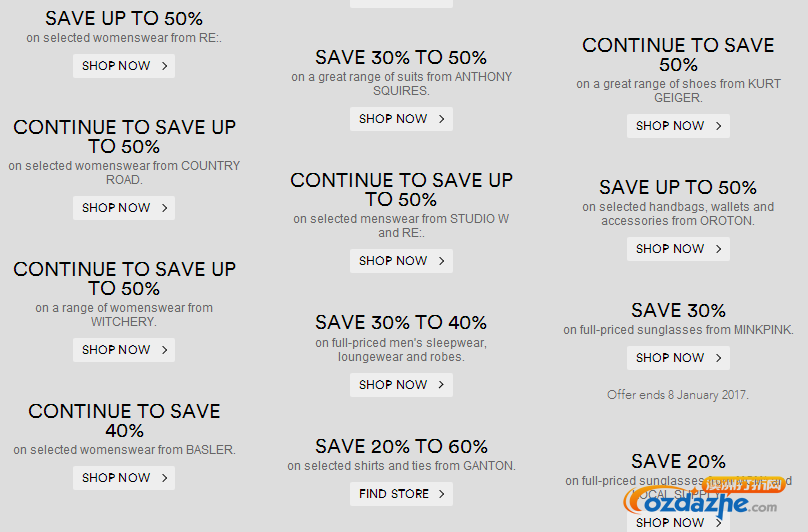
Task: Click Shop Now for OROTON handbags
Action: coord(678,249)
